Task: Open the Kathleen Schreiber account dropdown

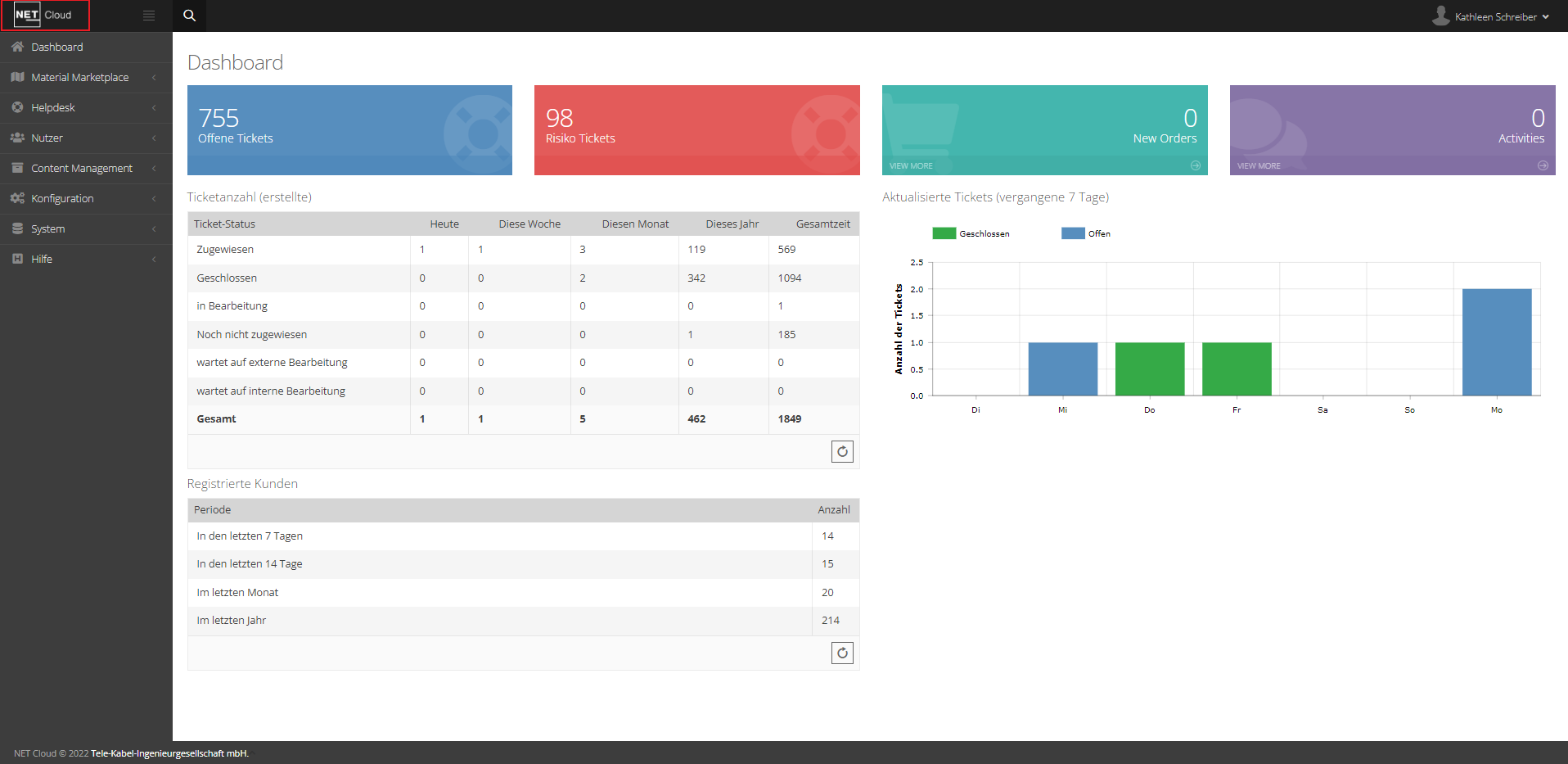Action: (x=1493, y=16)
